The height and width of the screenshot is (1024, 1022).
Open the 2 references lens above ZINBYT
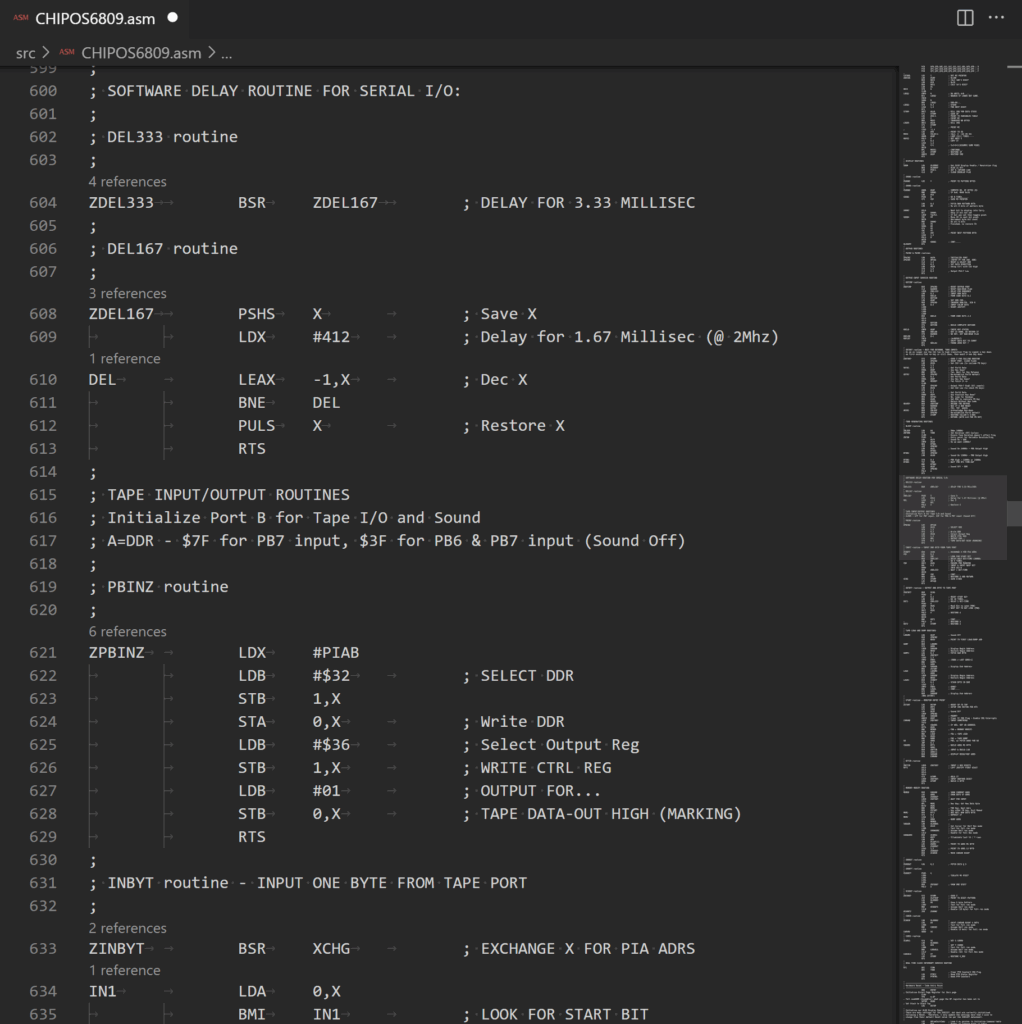tap(127, 928)
